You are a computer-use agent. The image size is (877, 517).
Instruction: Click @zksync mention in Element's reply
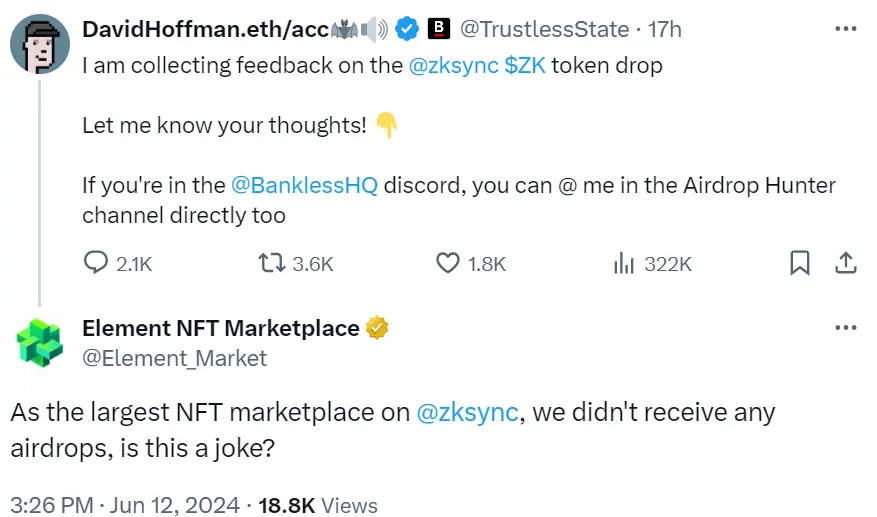point(467,412)
